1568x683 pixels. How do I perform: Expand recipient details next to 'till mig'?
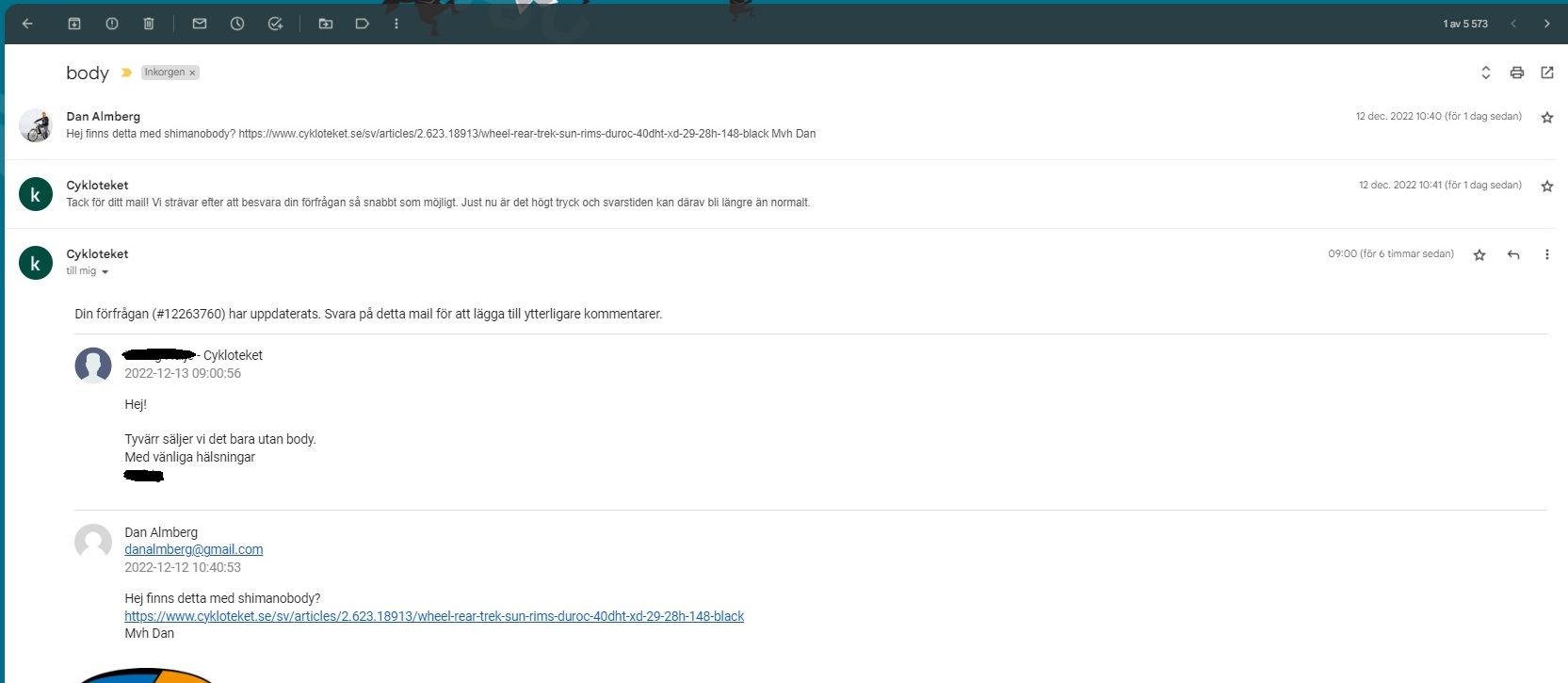[105, 272]
